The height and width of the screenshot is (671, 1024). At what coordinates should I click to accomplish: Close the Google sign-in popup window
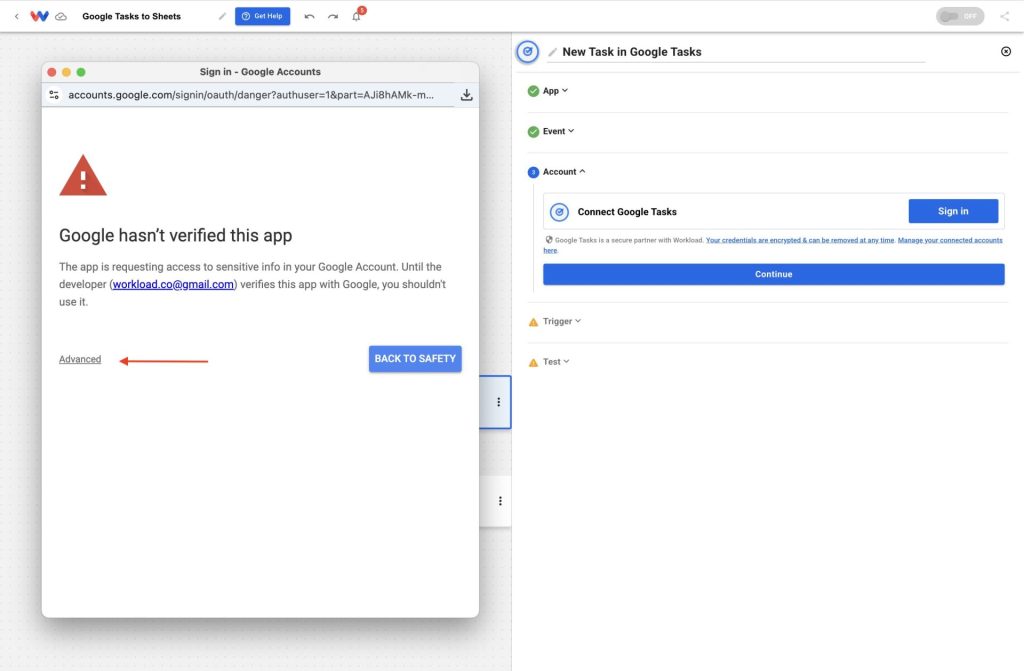pyautogui.click(x=52, y=72)
